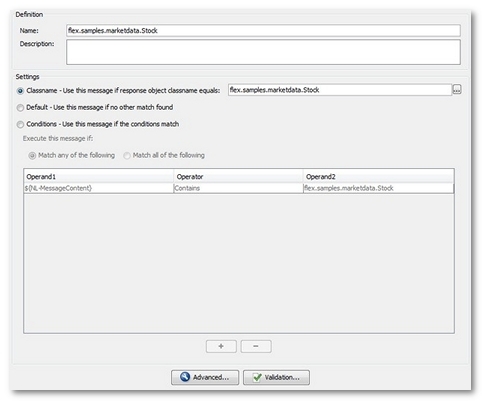482x401 pixels.
Task: Click the green checkmark Validation icon
Action: [x=257, y=377]
